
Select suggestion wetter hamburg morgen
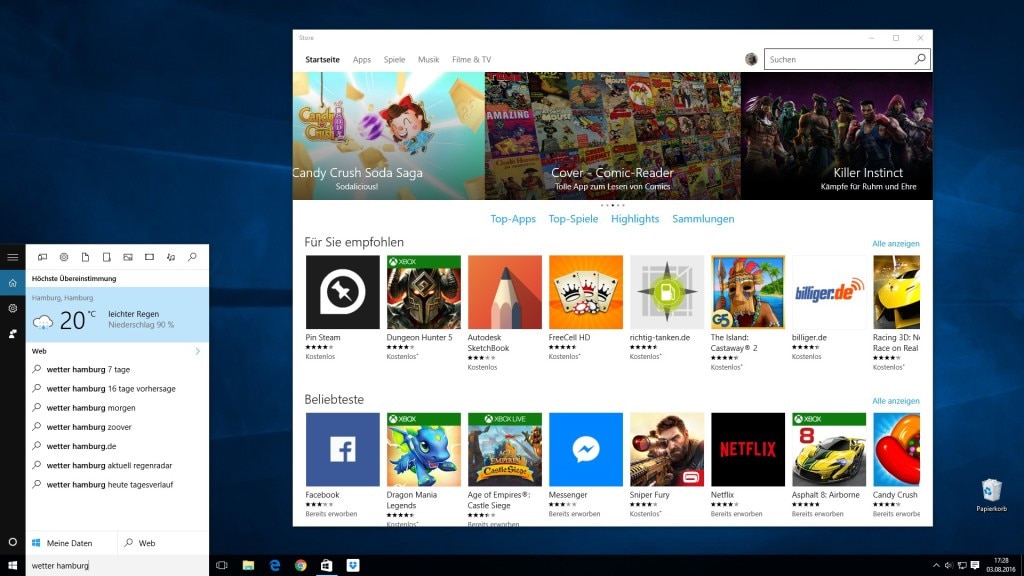(x=118, y=408)
